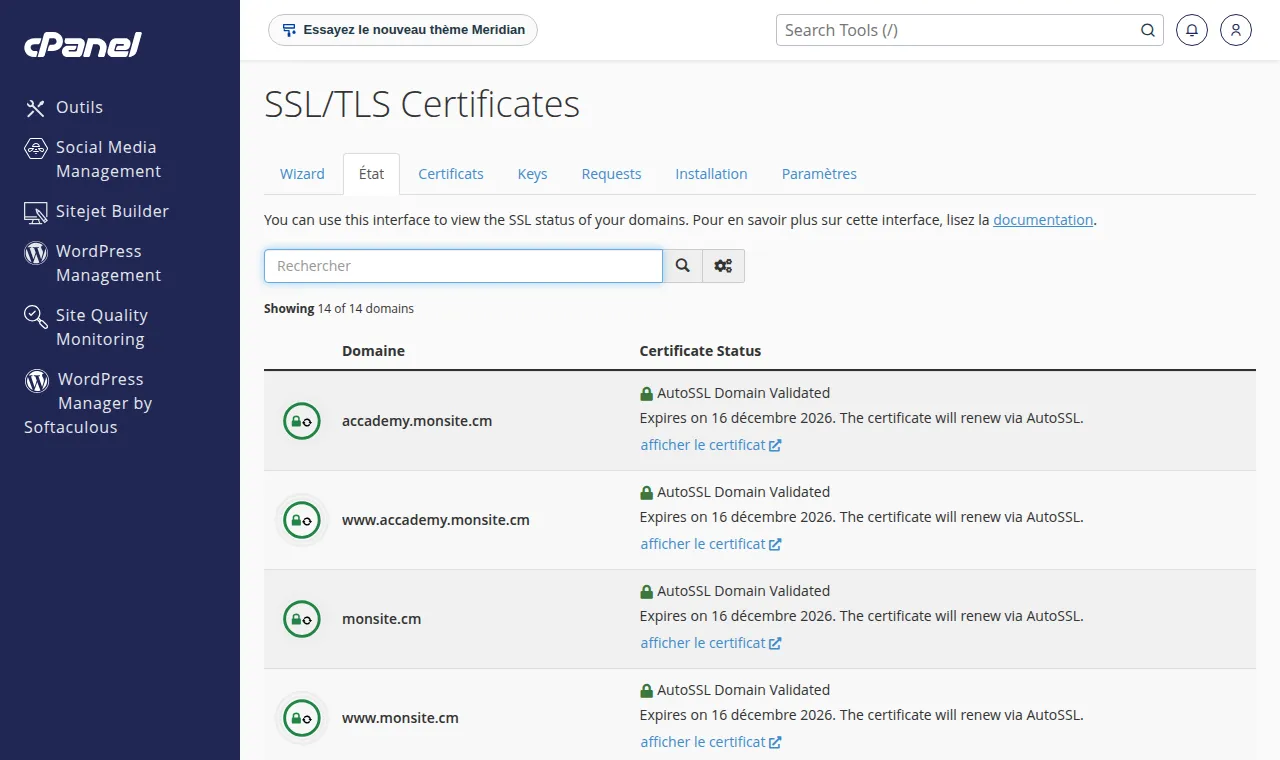
Task: Open Social Media Management icon
Action: coord(36,148)
